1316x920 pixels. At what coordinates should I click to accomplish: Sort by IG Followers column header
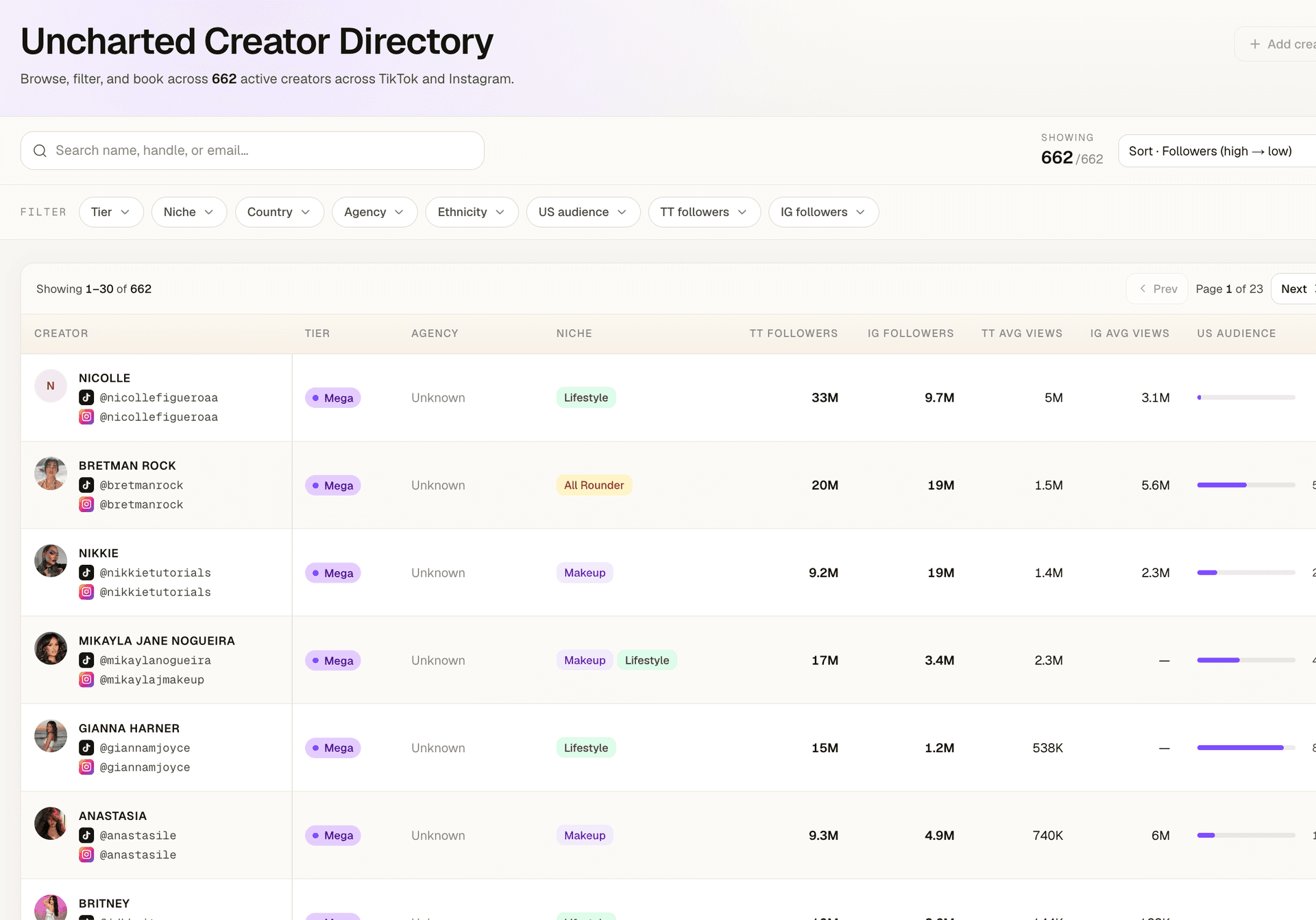(x=911, y=333)
